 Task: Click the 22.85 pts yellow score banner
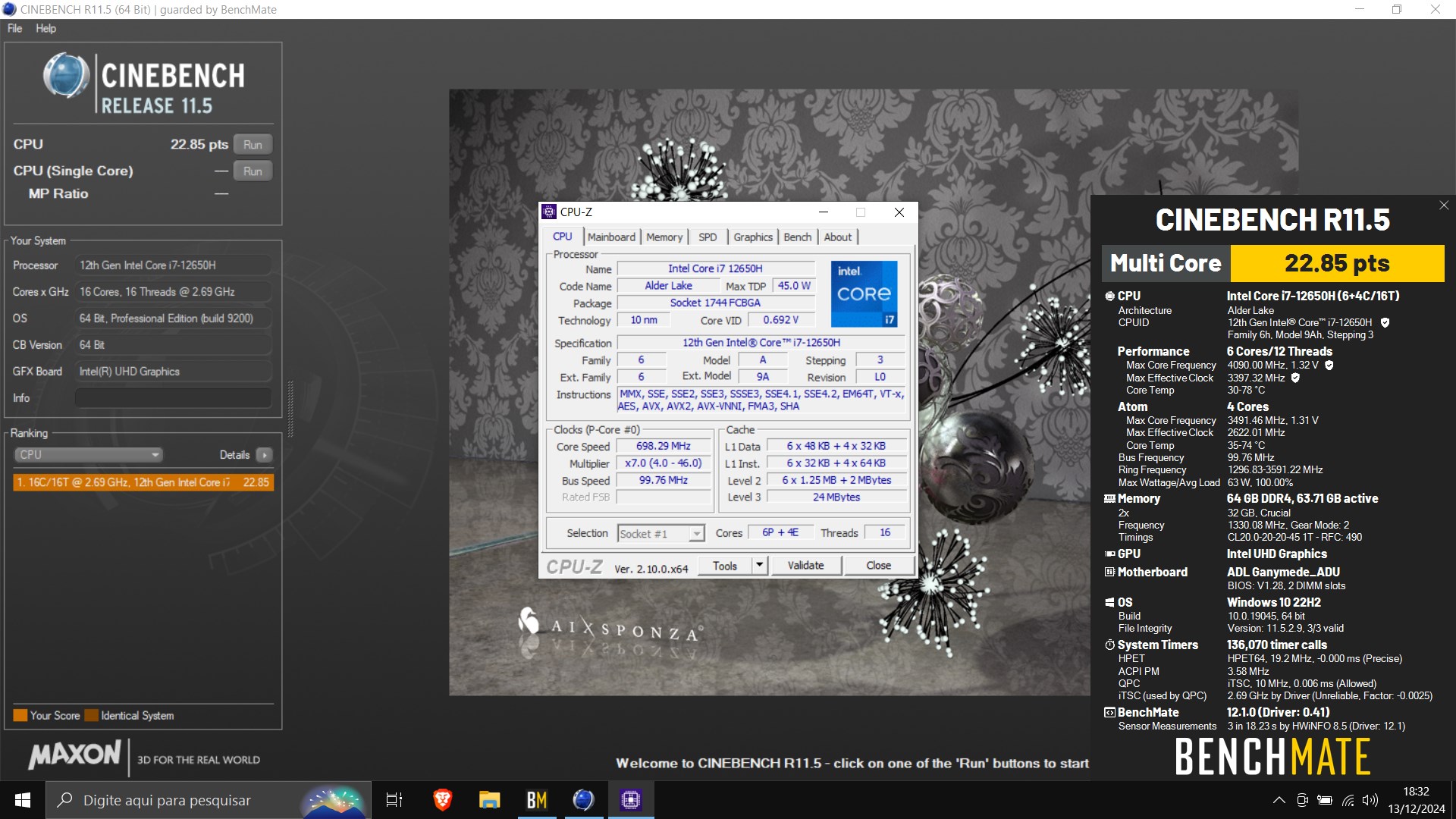(x=1337, y=263)
